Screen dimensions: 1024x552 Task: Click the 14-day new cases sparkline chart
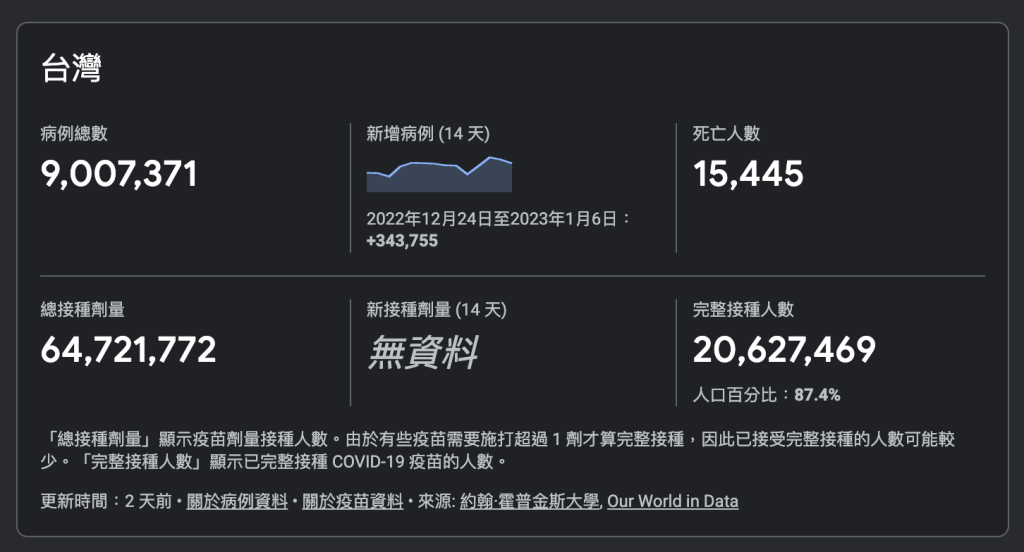[439, 174]
